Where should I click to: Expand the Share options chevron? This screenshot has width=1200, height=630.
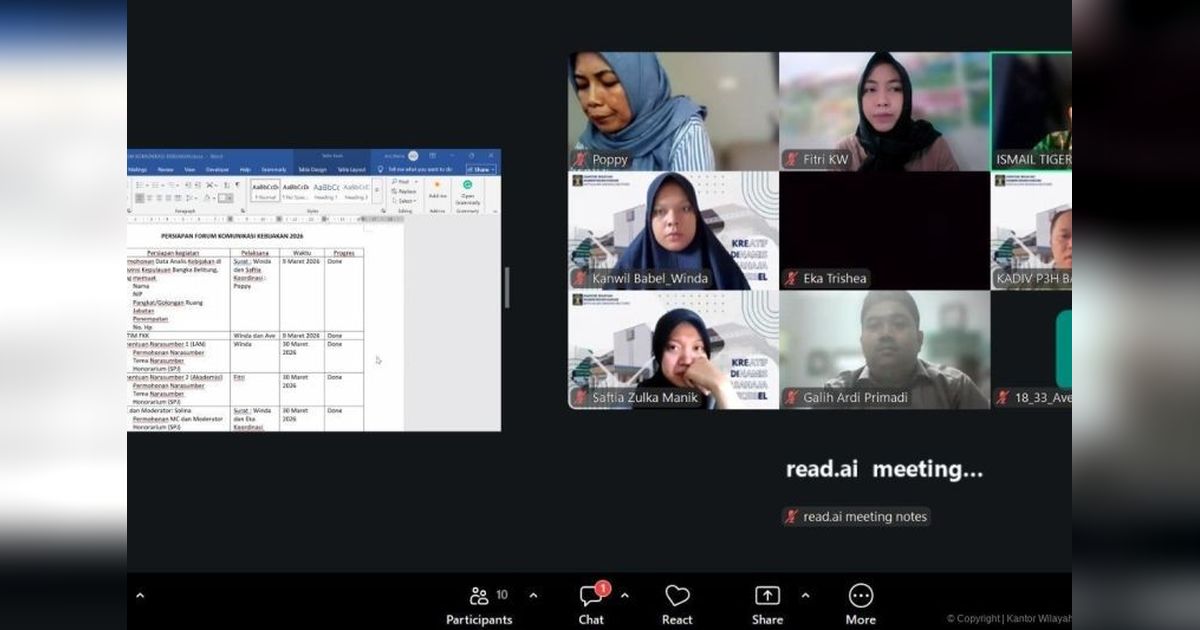pyautogui.click(x=804, y=596)
